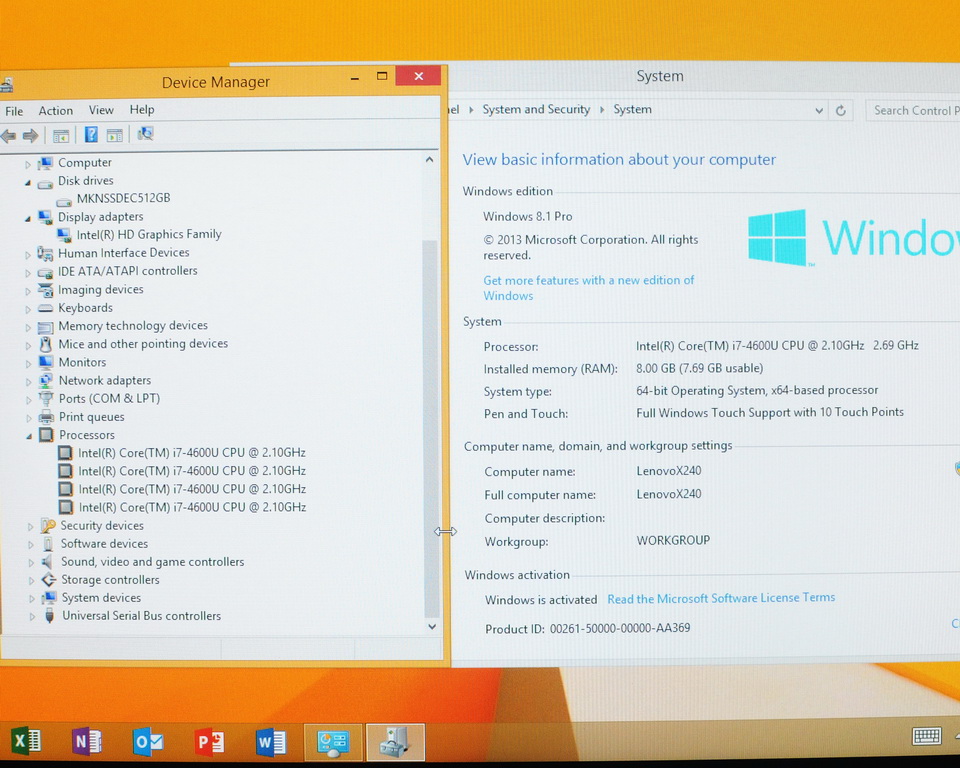The height and width of the screenshot is (768, 960).
Task: Collapse the Display adapters node
Action: click(x=28, y=218)
